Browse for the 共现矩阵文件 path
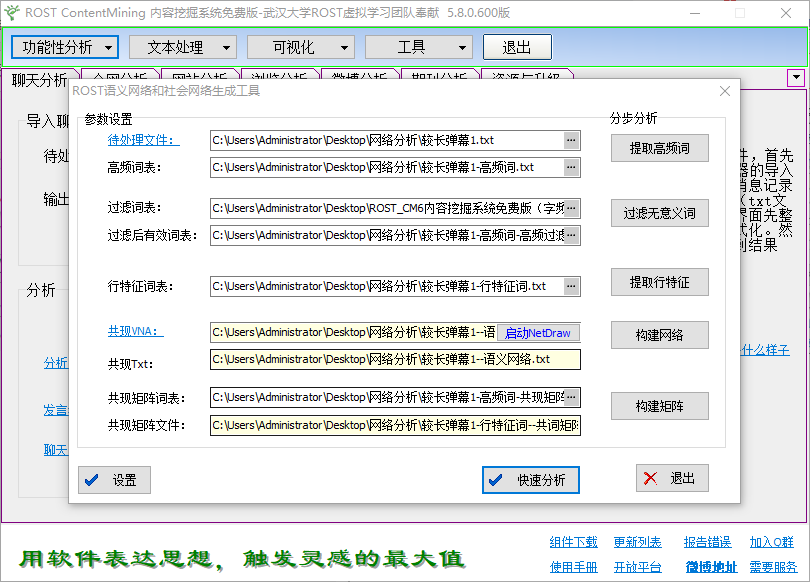 (572, 425)
